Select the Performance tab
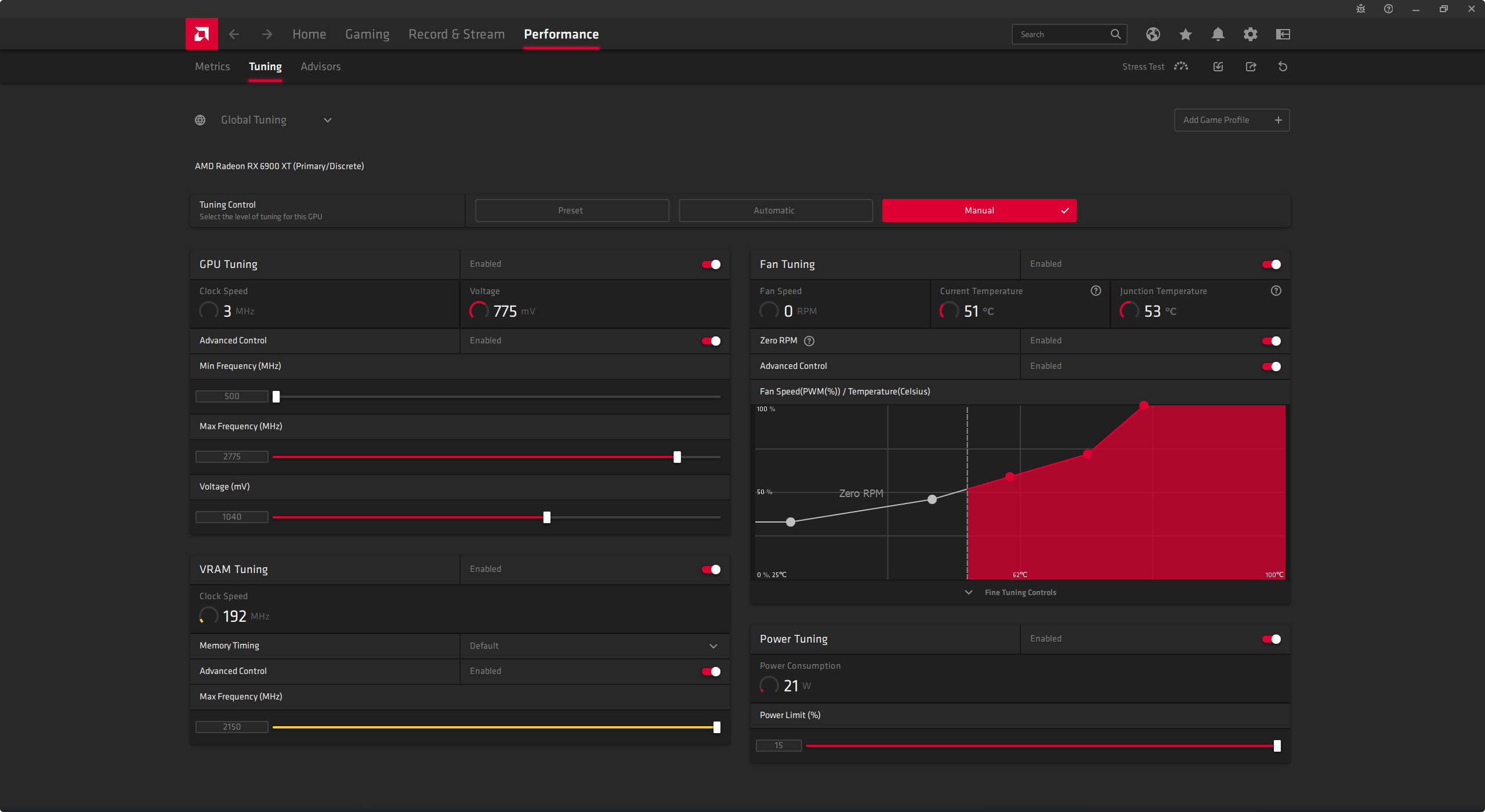 tap(561, 34)
